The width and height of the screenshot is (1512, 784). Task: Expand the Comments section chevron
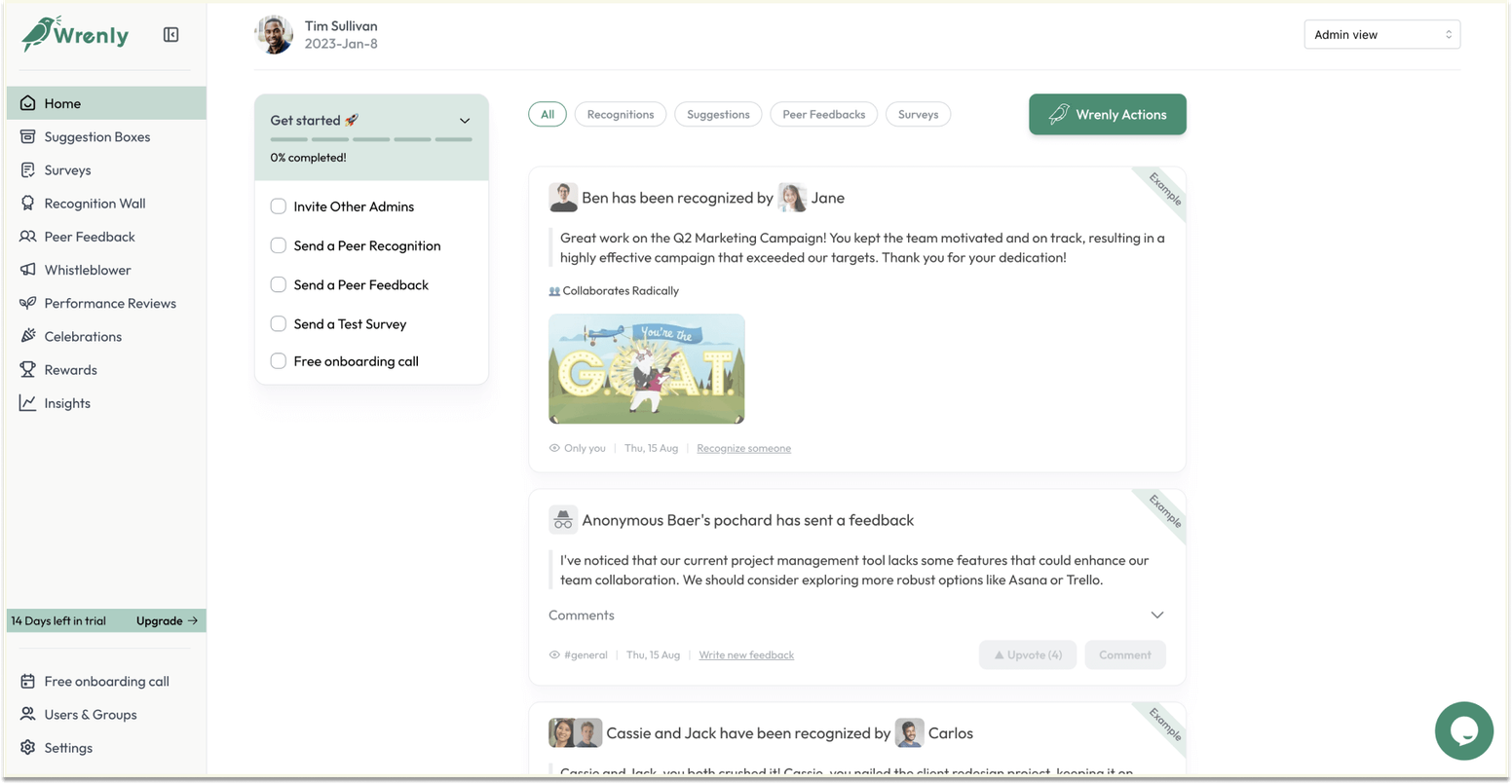tap(1156, 616)
